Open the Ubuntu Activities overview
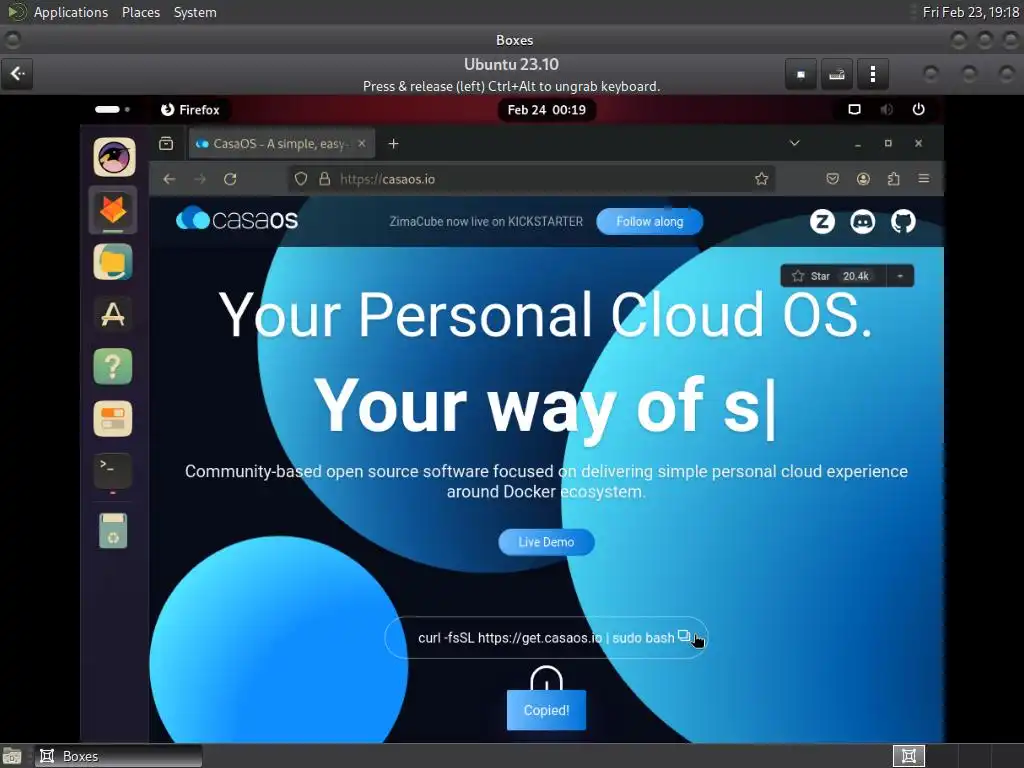Viewport: 1024px width, 768px height. (x=112, y=109)
